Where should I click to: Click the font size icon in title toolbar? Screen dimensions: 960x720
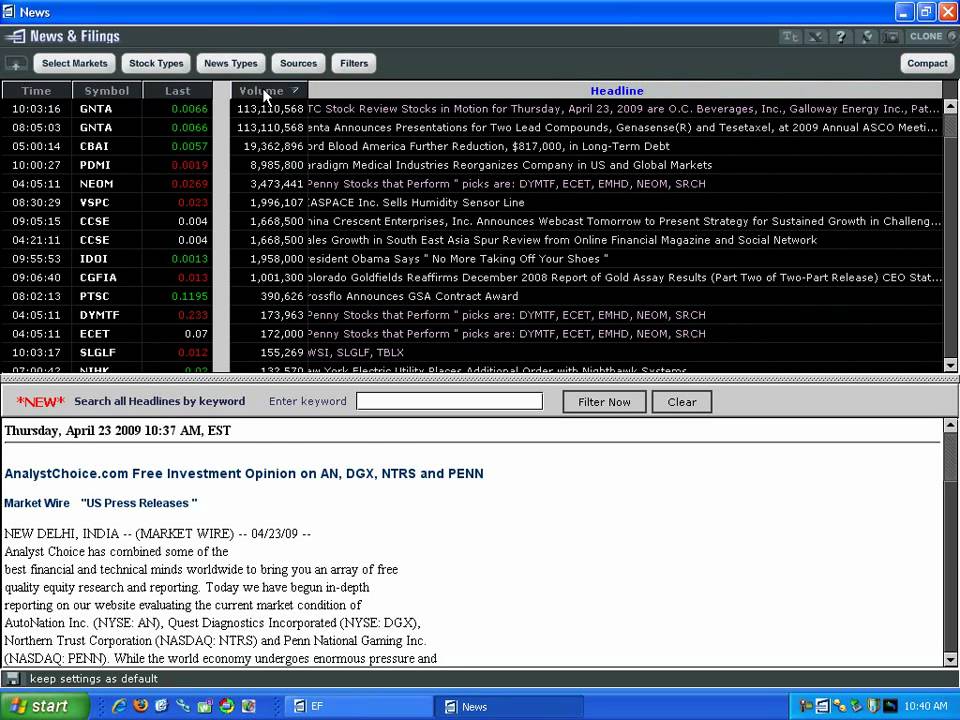click(x=790, y=37)
